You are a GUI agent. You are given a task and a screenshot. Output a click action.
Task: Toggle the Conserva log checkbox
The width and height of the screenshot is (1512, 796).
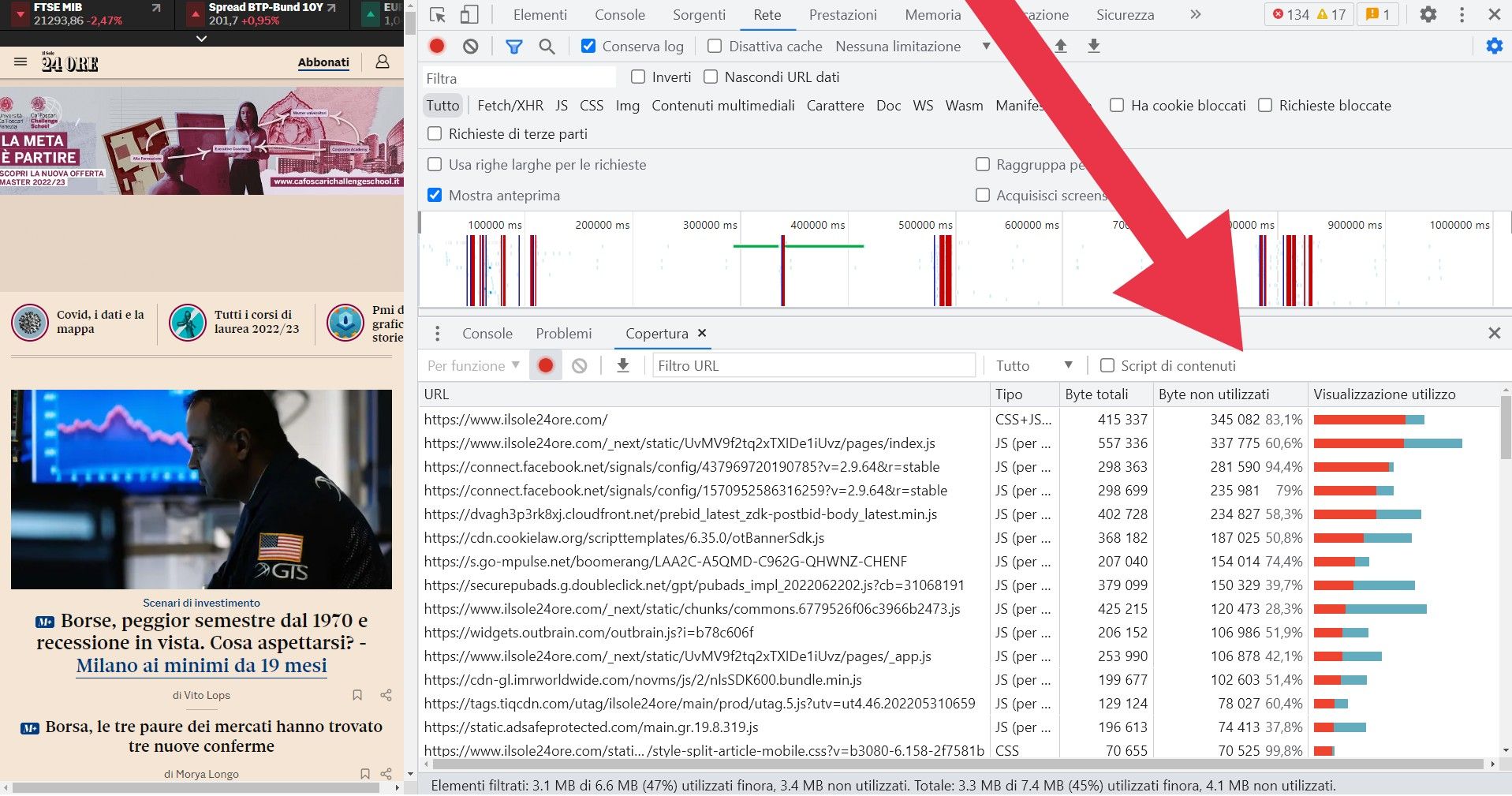[x=588, y=47]
